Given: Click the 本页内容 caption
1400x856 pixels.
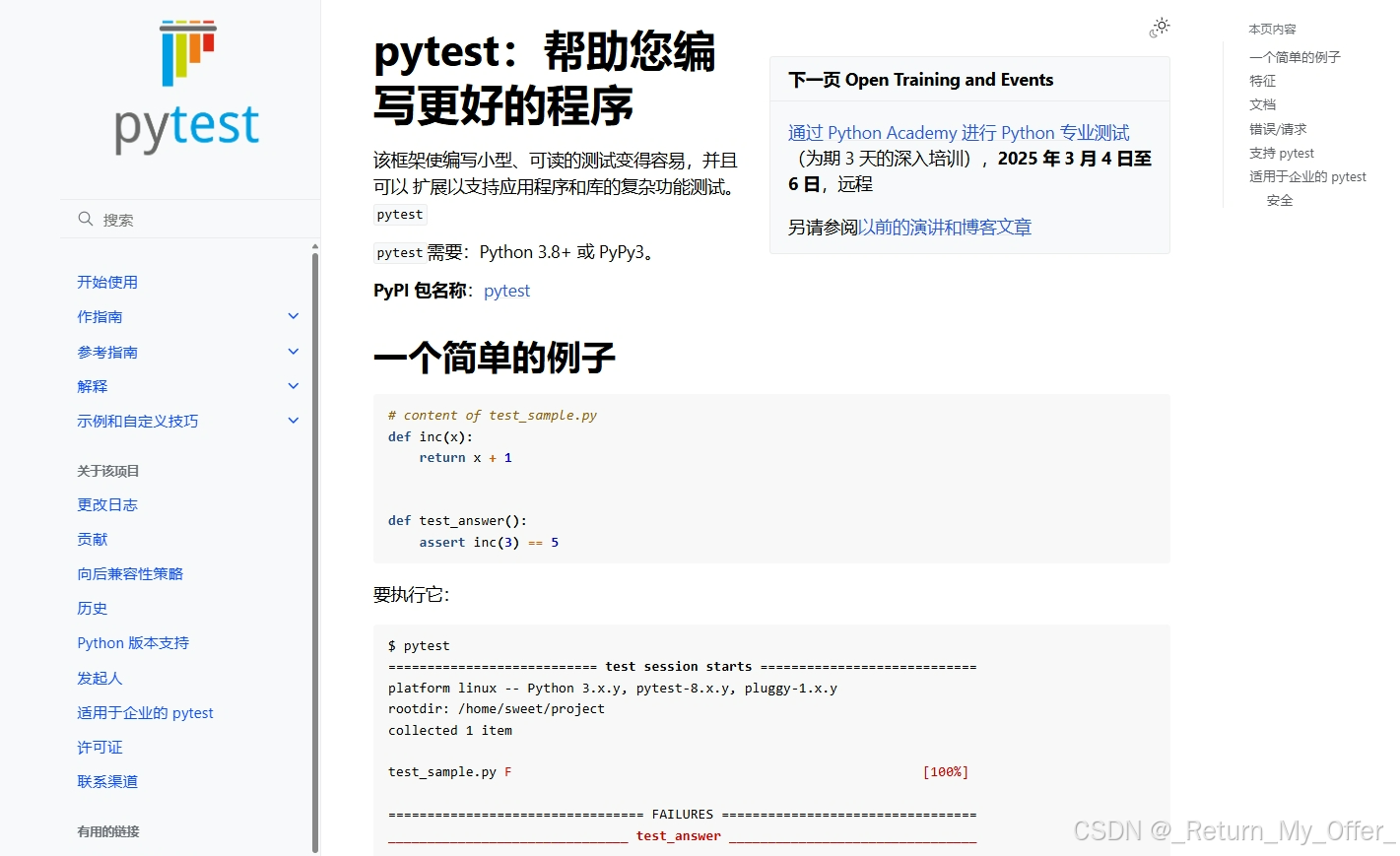Looking at the screenshot, I should (1272, 29).
